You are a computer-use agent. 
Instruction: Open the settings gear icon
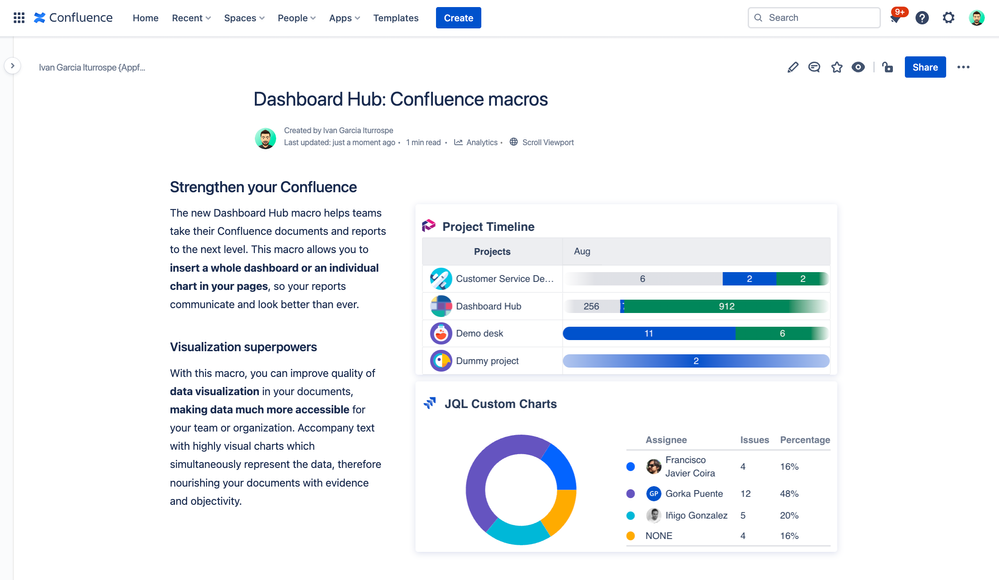[949, 18]
